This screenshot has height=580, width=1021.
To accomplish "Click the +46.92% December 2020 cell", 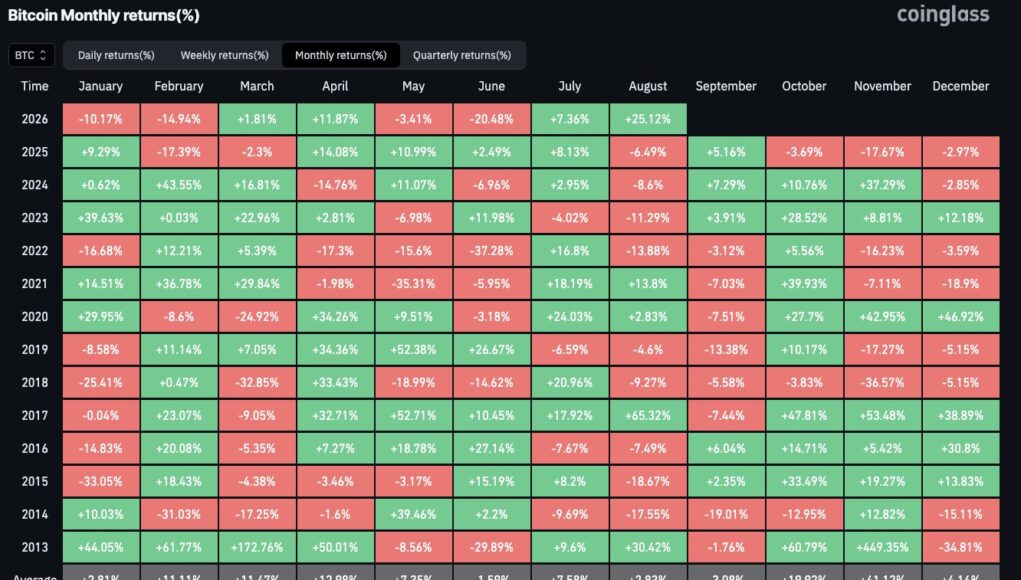I will point(960,316).
